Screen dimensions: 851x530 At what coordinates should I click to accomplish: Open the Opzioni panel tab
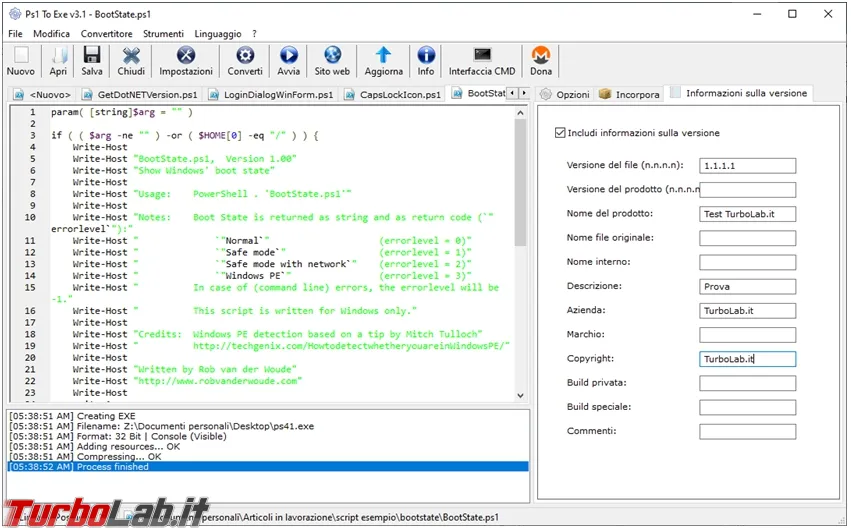coord(565,94)
